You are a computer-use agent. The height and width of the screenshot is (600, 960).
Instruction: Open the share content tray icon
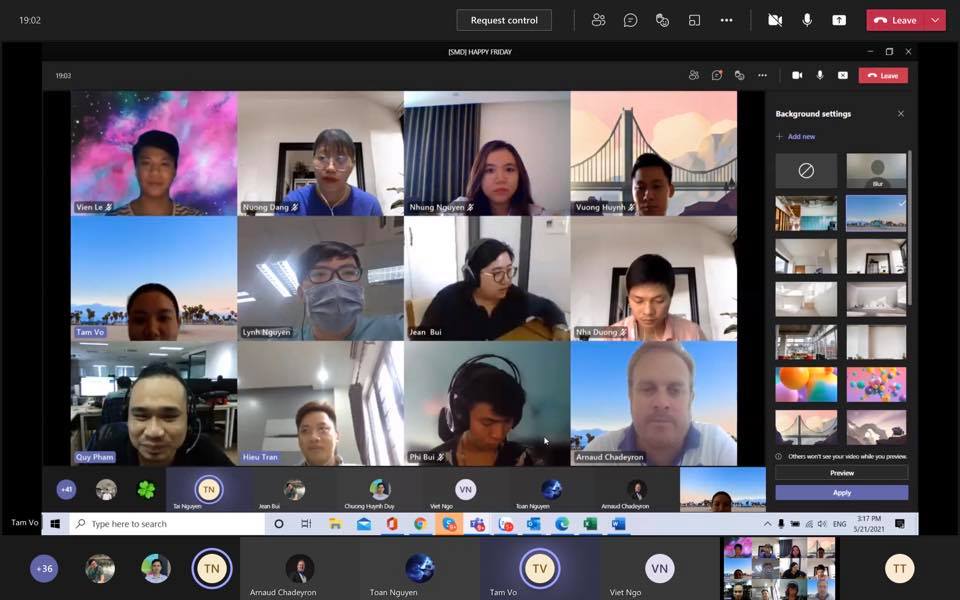(839, 20)
